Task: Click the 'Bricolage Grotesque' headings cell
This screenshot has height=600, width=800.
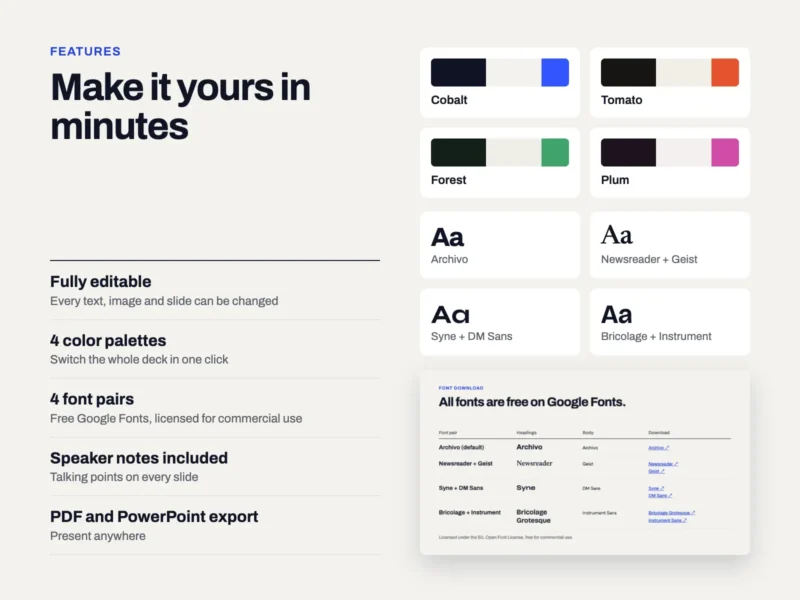Action: click(533, 516)
